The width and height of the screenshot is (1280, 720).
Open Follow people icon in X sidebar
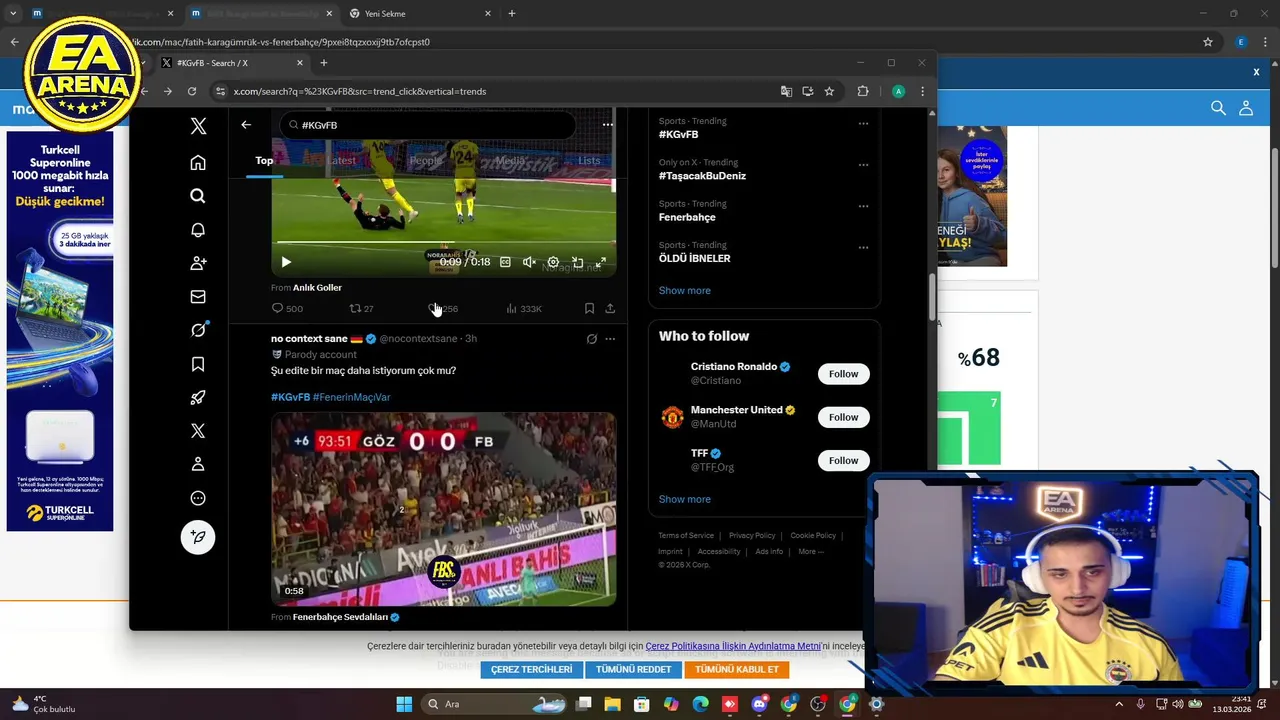point(198,263)
